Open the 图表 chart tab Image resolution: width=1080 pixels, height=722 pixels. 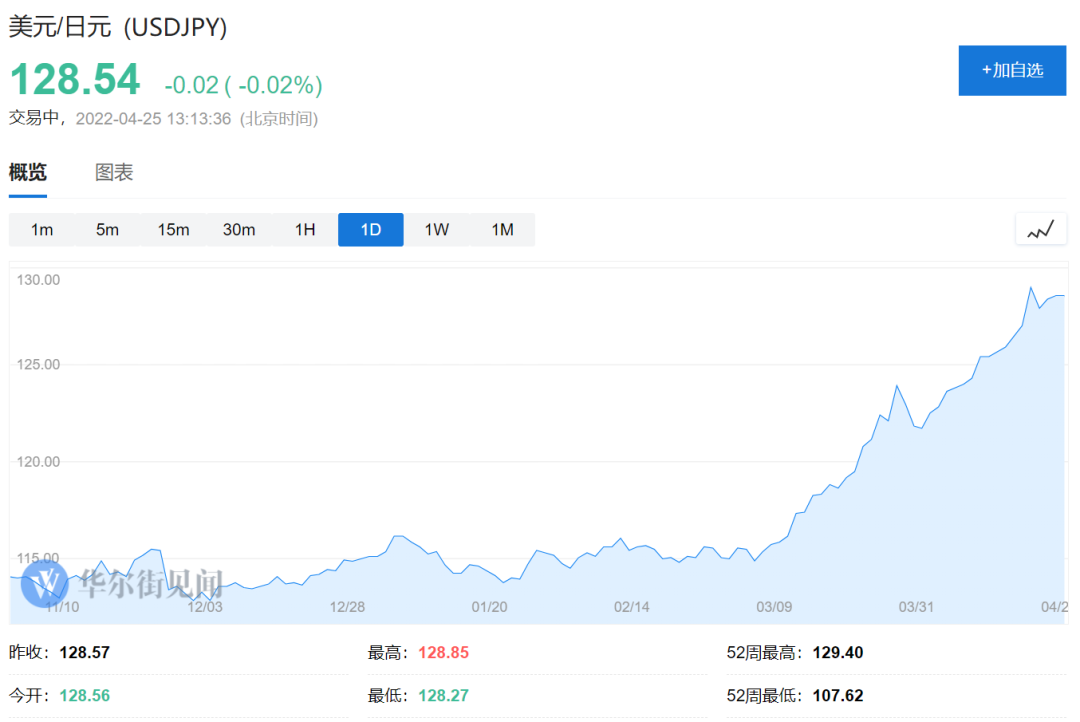click(x=114, y=172)
